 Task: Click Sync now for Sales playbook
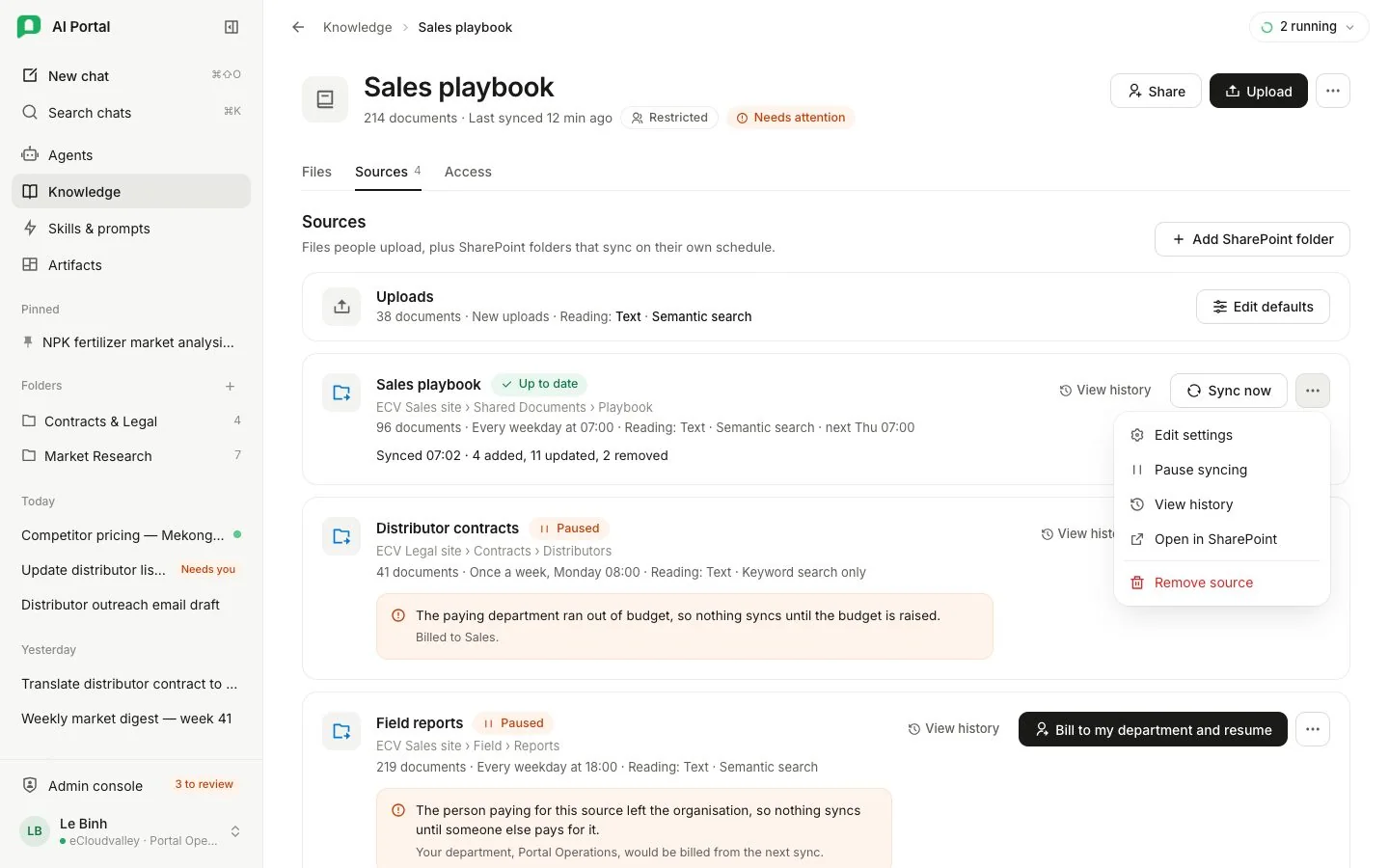(x=1229, y=391)
